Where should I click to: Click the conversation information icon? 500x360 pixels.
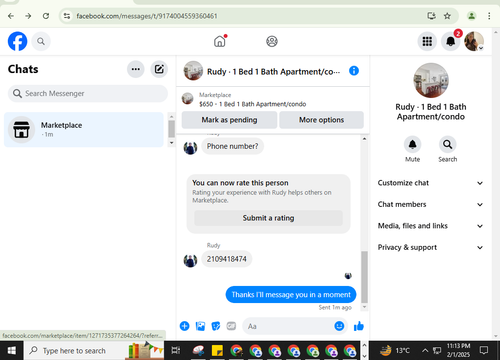(x=354, y=71)
